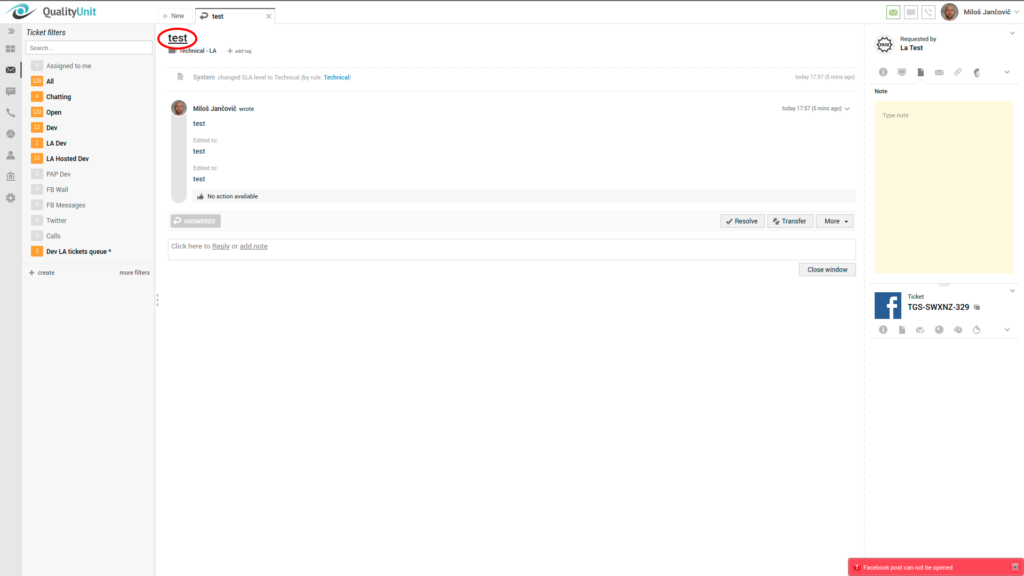Open the customer email envelope icon
Image resolution: width=1024 pixels, height=576 pixels.
939,72
